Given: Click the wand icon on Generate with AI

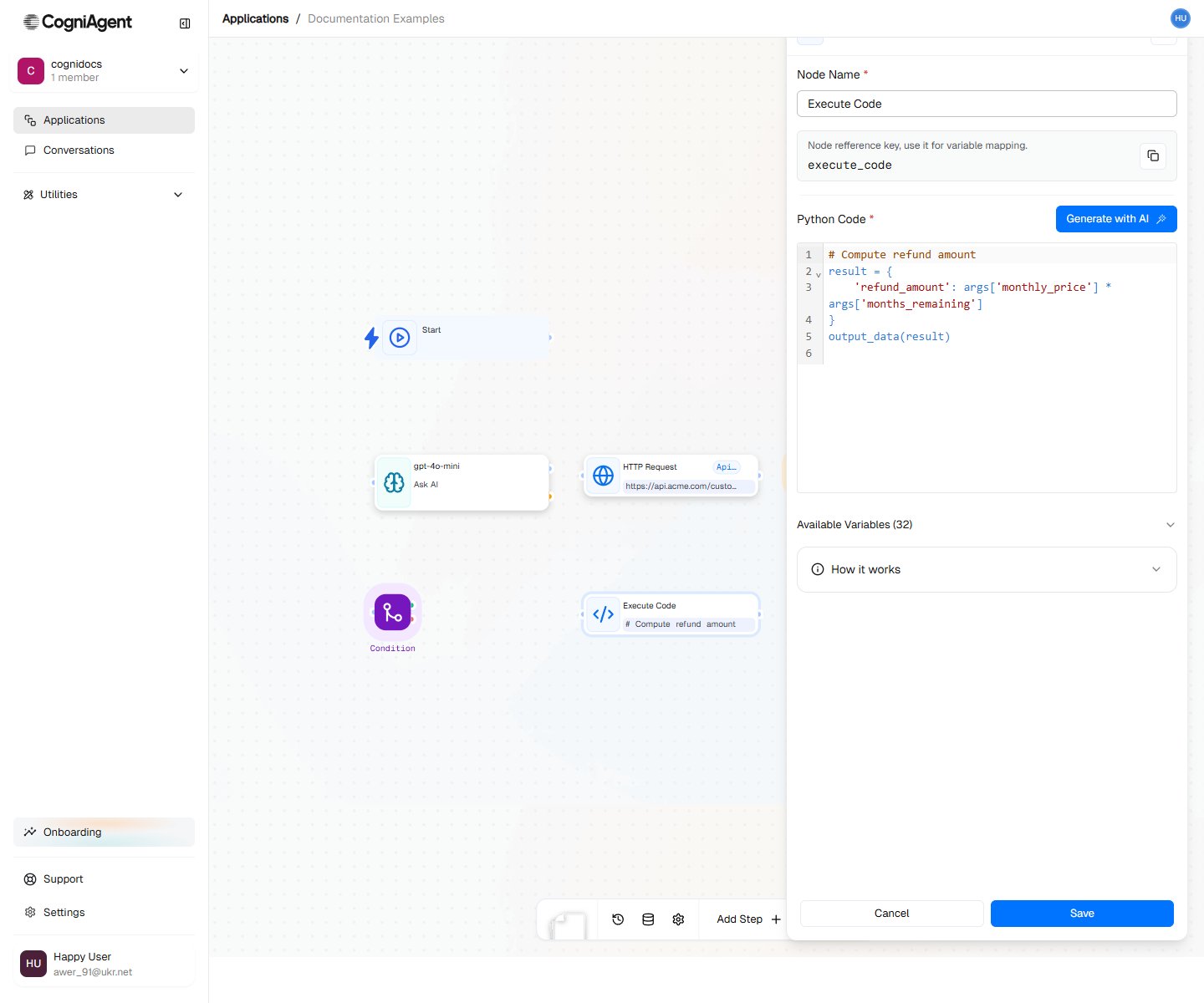Looking at the screenshot, I should [1161, 219].
